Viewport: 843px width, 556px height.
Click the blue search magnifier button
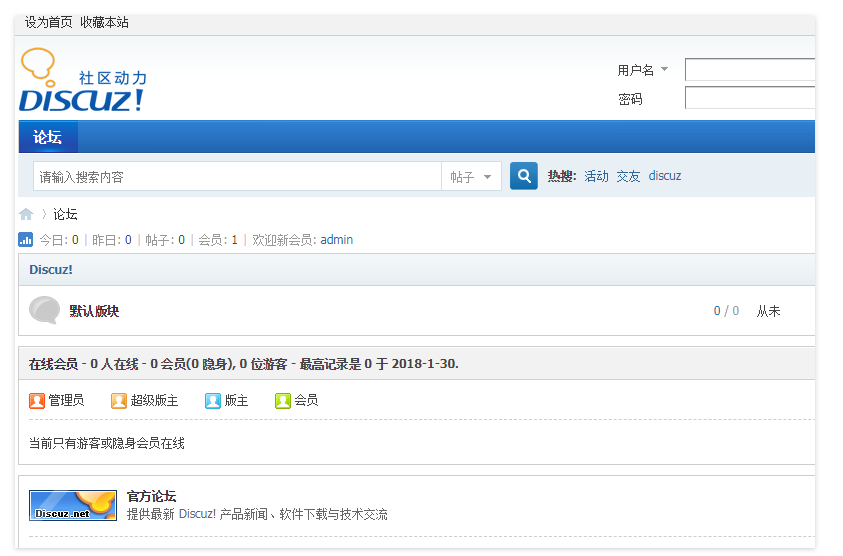pyautogui.click(x=524, y=176)
